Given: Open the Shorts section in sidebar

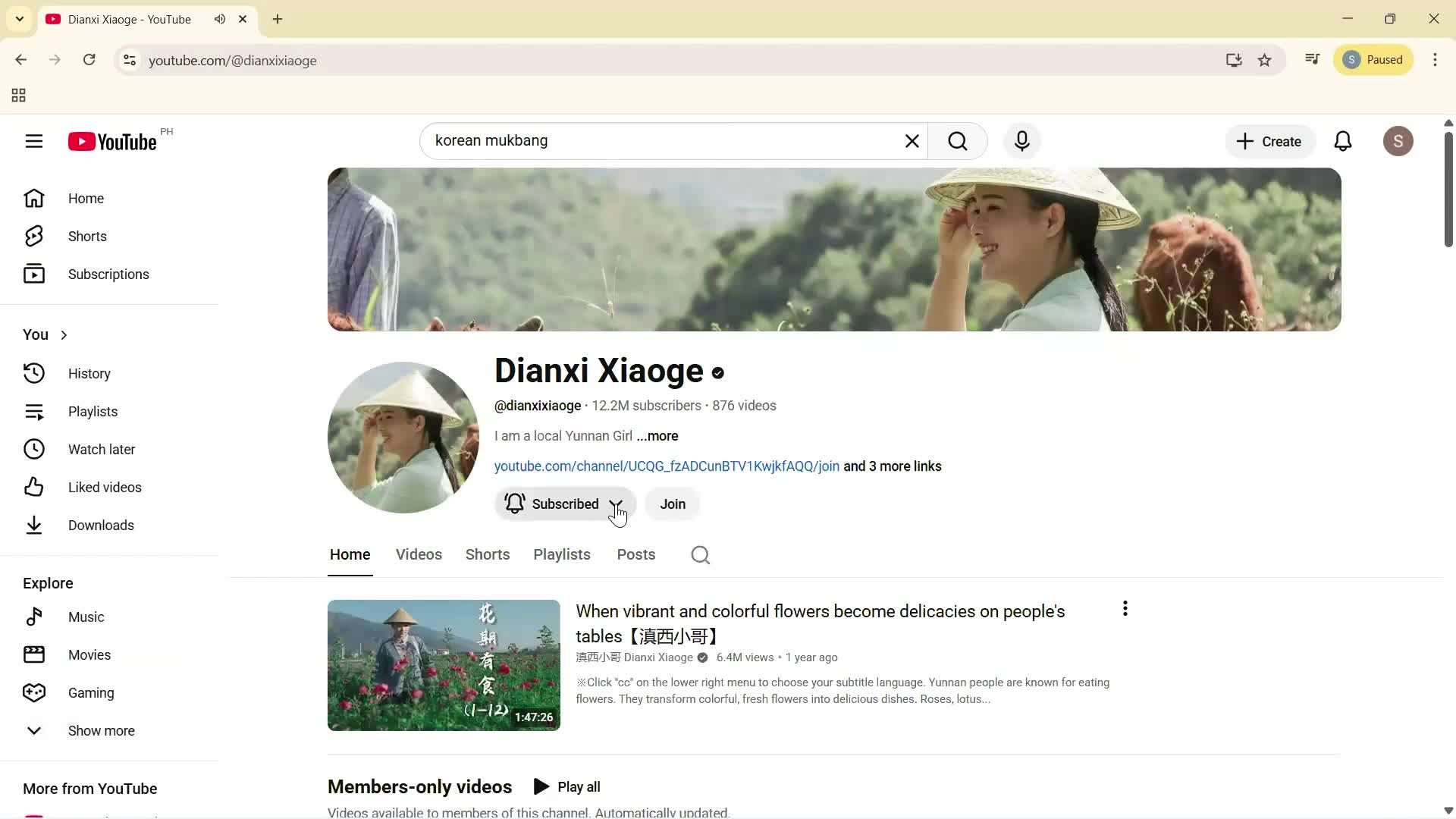Looking at the screenshot, I should pos(86,236).
